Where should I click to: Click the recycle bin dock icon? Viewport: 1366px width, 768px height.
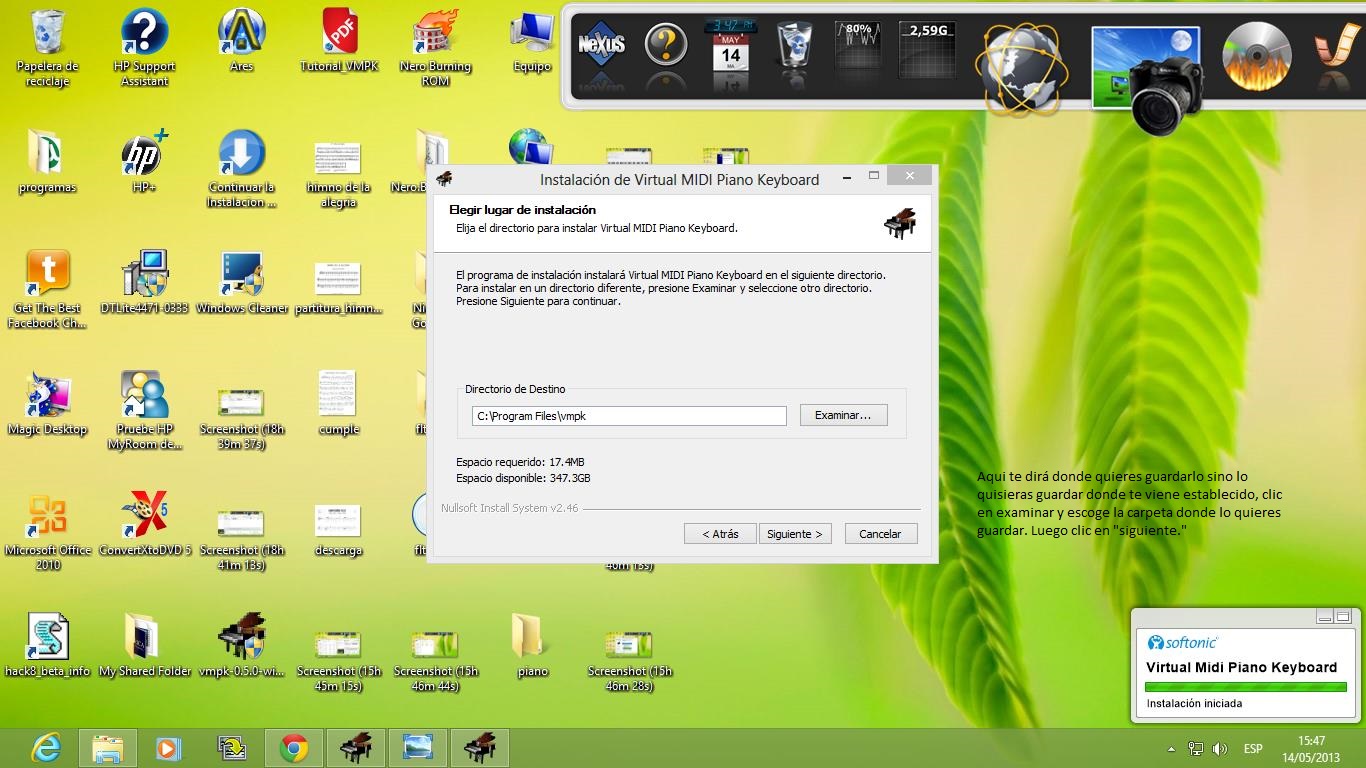coord(794,45)
